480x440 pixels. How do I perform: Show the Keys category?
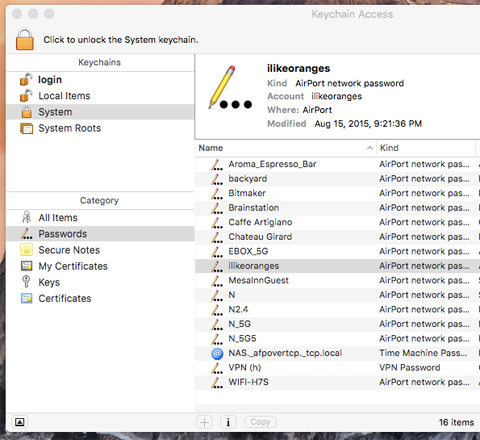(100, 282)
